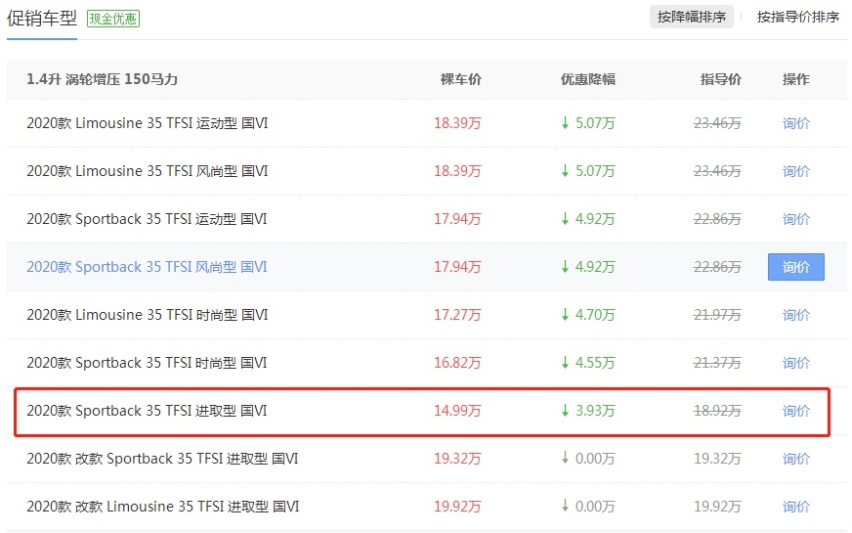Open 2020款 改款 Sportback 35 TFSI 进取型
This screenshot has height=533, width=852.
click(162, 459)
